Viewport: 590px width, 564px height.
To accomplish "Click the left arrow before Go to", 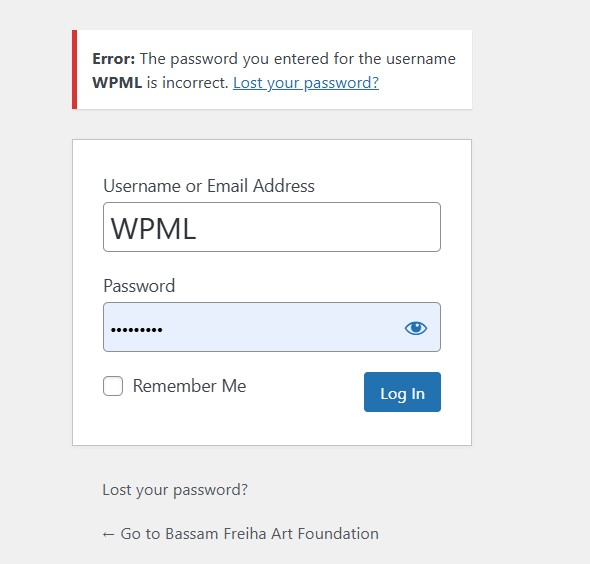I will coord(108,534).
